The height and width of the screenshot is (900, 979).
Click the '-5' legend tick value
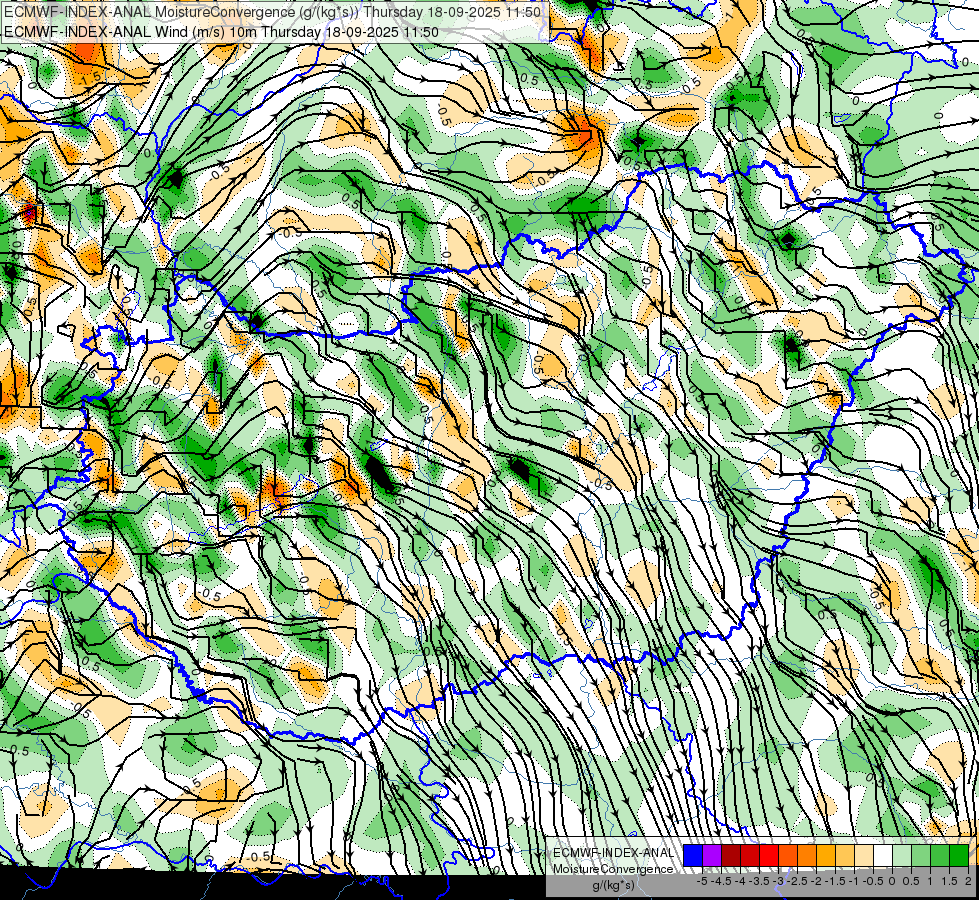tap(702, 881)
